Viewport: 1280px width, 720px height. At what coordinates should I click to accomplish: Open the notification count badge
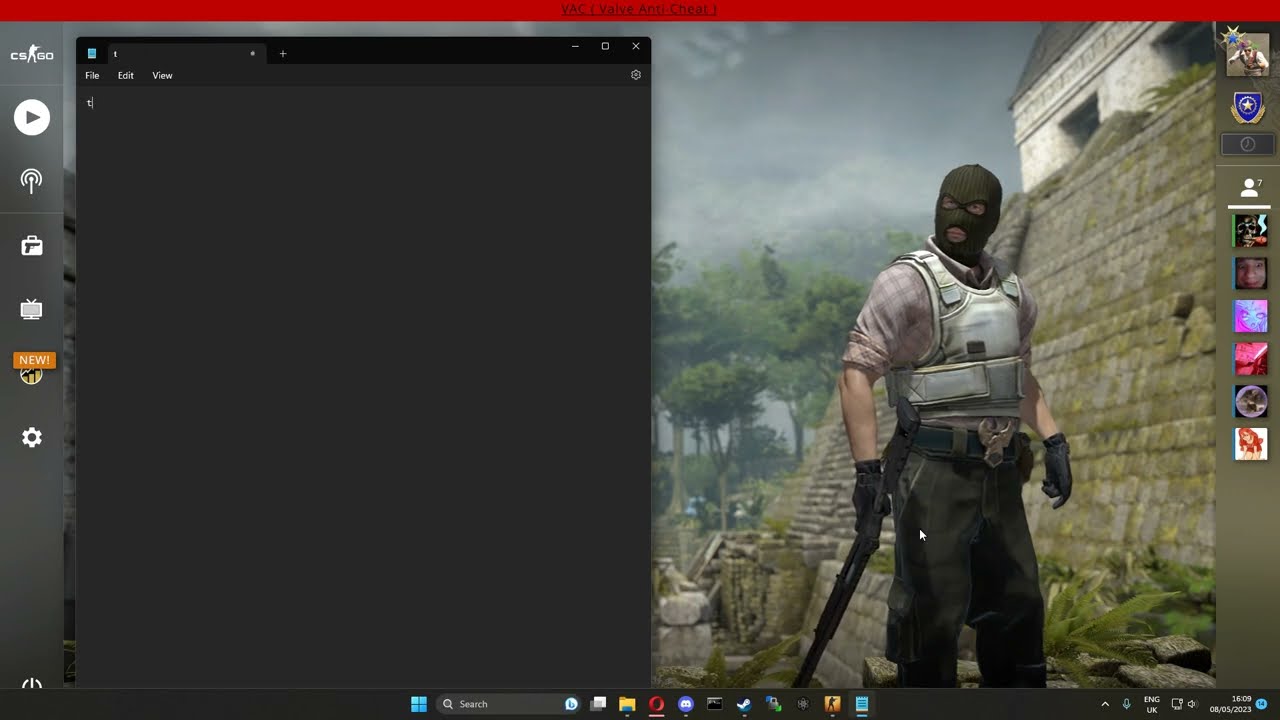point(1262,704)
